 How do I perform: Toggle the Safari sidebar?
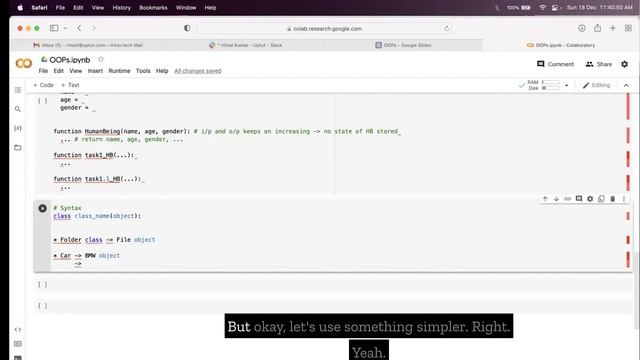(54, 28)
